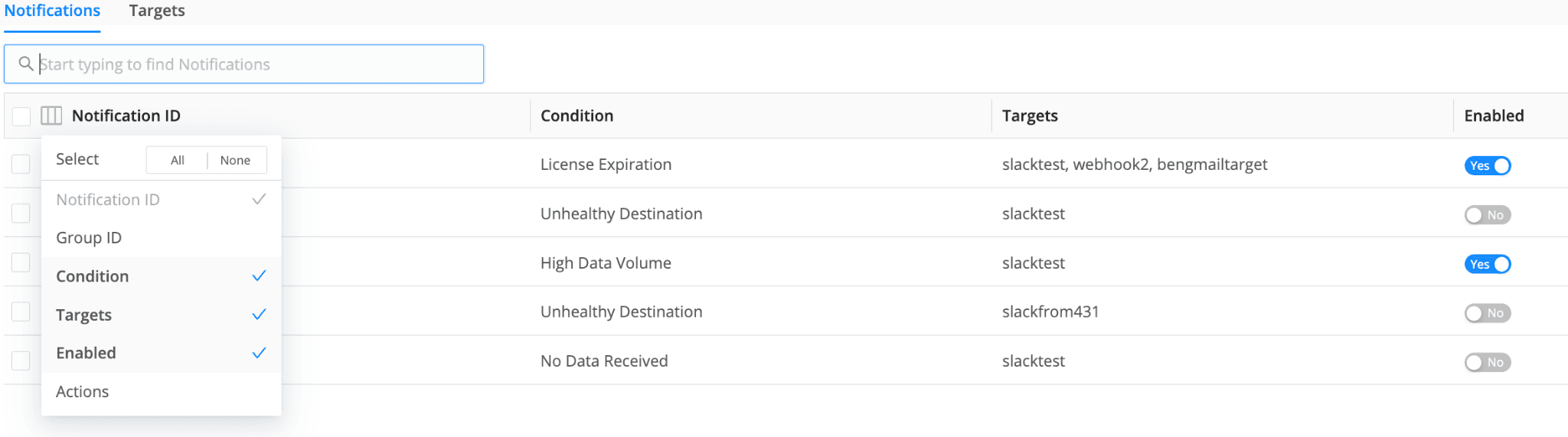Click the Notification ID column header
Image resolution: width=1568 pixels, height=437 pixels.
point(126,116)
